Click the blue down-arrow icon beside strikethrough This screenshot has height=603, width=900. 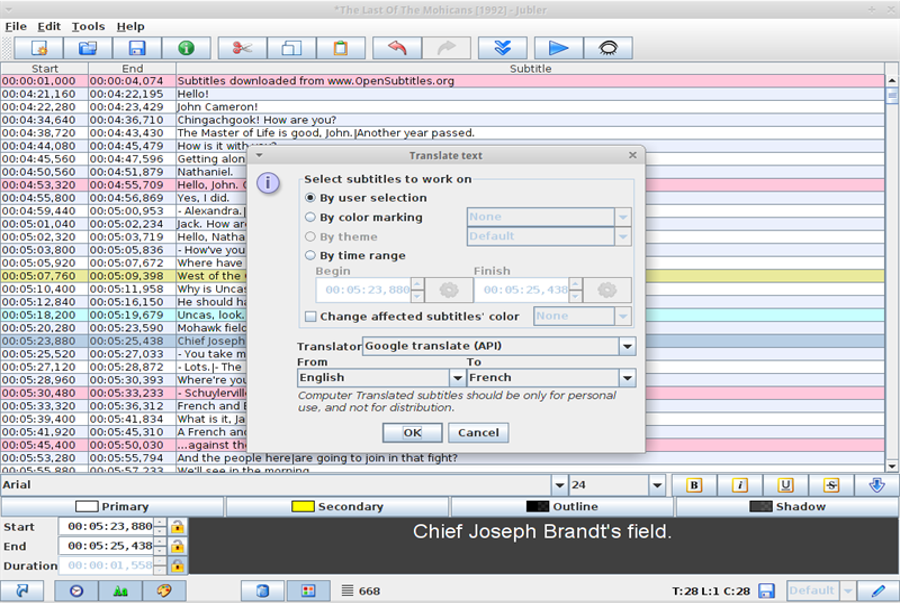(x=876, y=485)
